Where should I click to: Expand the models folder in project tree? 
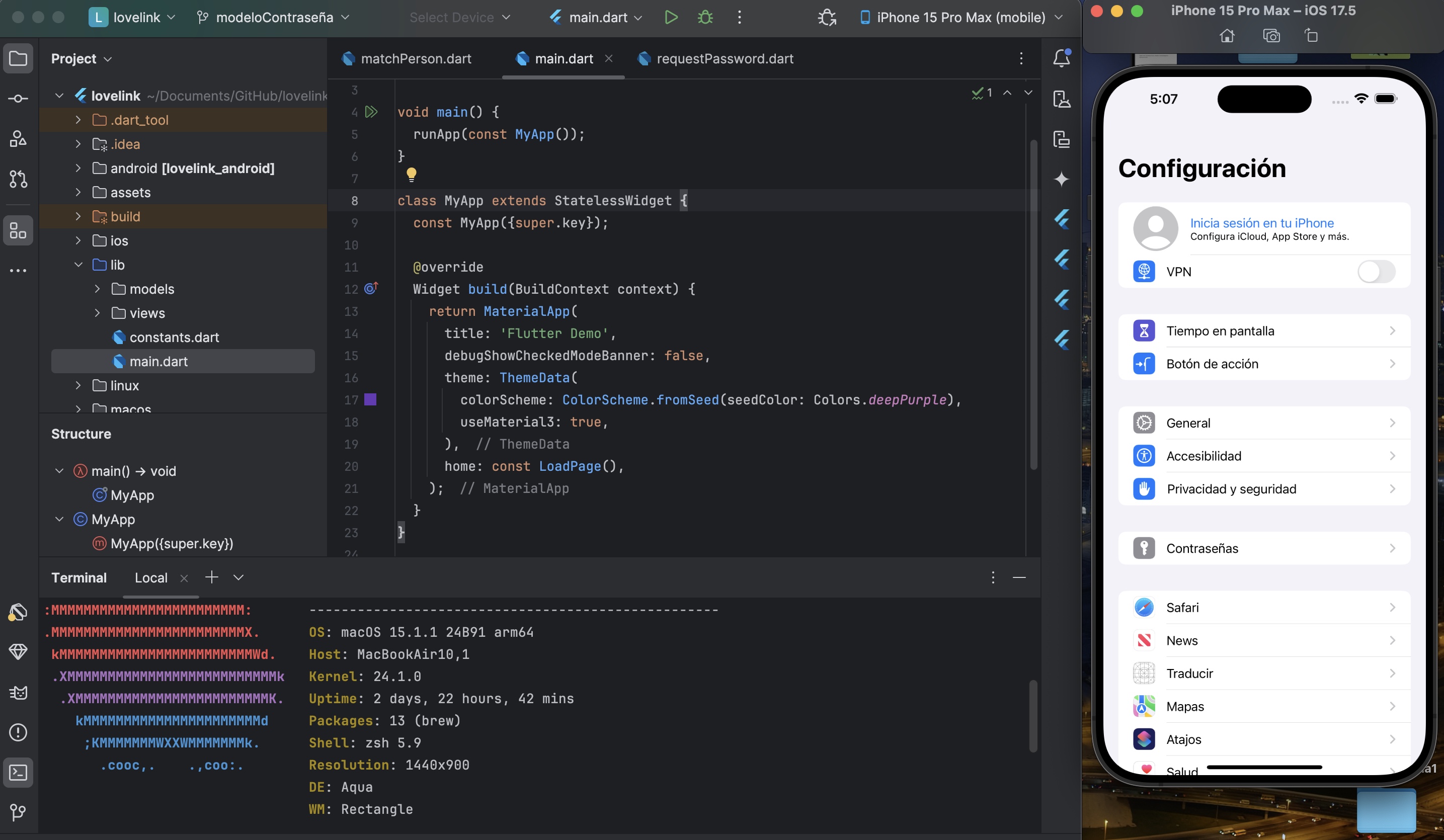(x=98, y=289)
